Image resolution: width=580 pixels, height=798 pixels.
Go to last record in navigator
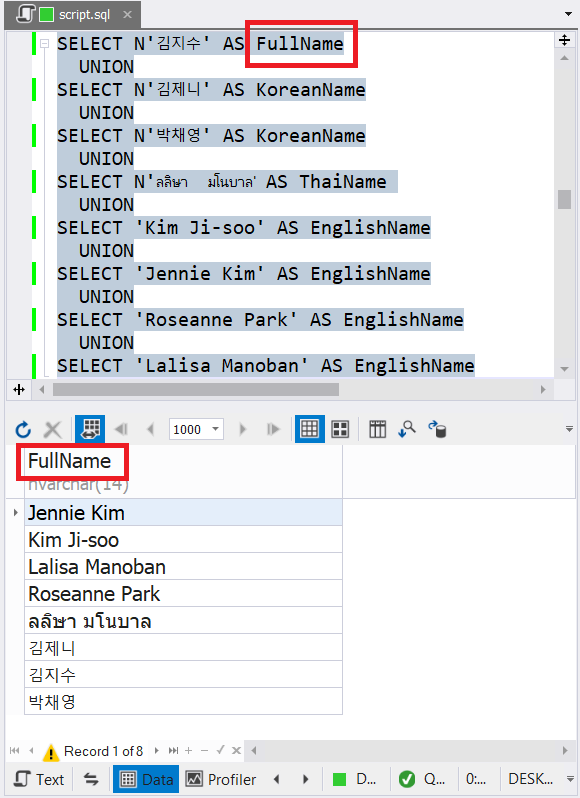coord(173,751)
